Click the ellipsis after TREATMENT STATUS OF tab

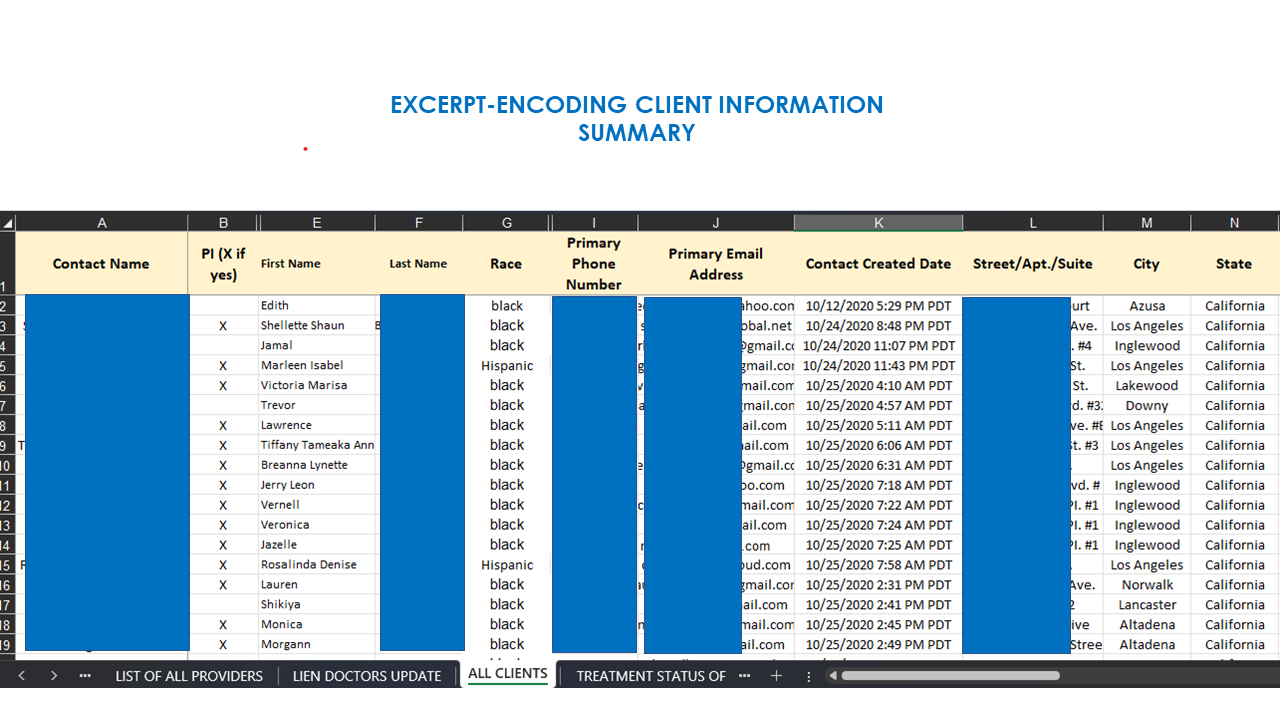point(745,676)
